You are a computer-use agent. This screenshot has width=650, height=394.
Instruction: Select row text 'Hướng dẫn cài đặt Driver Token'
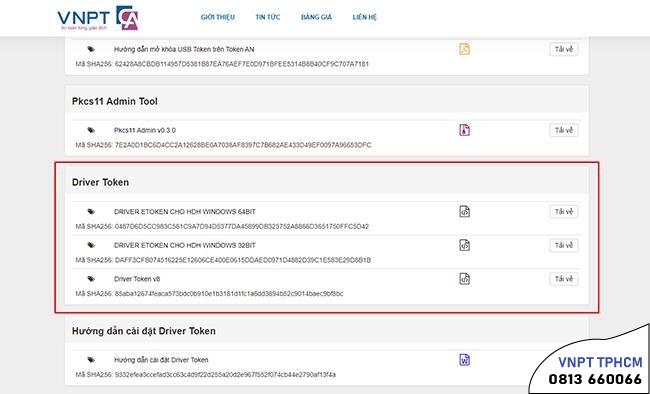coord(161,360)
